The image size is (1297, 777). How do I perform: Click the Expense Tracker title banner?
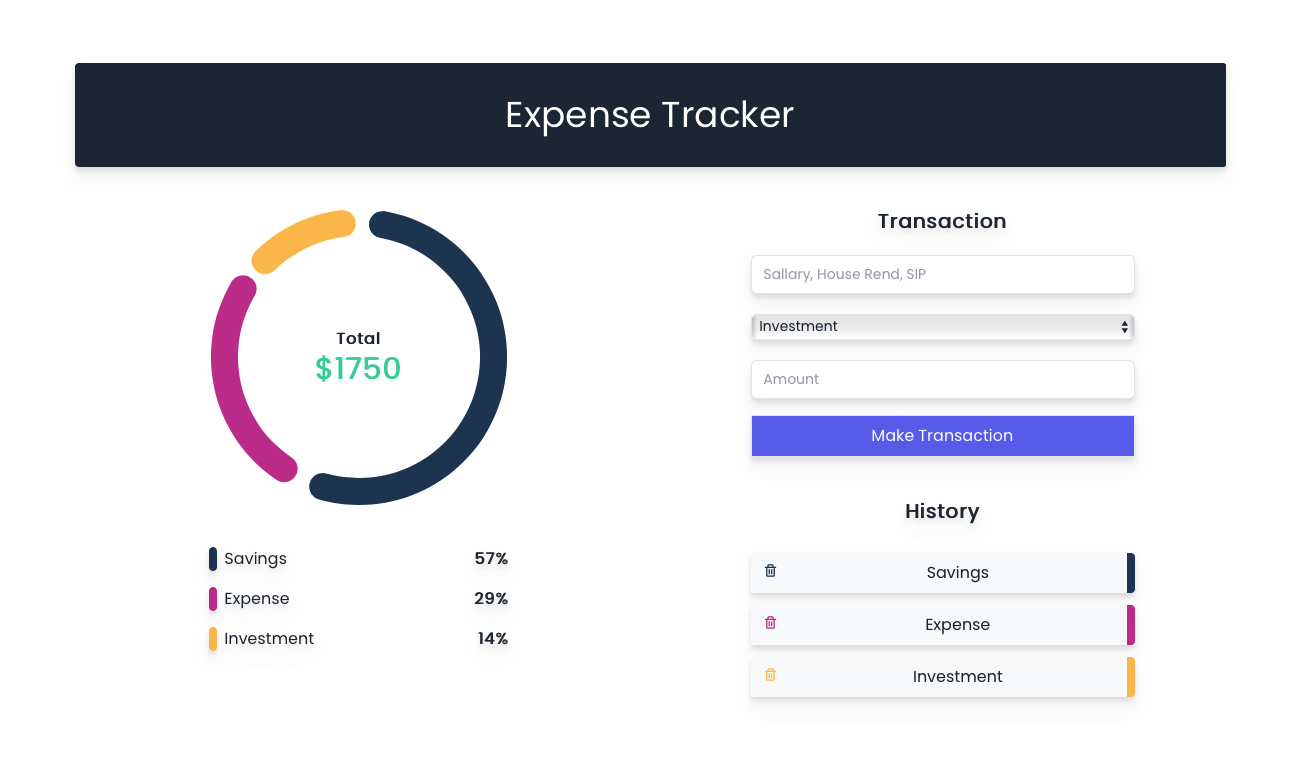[x=650, y=114]
